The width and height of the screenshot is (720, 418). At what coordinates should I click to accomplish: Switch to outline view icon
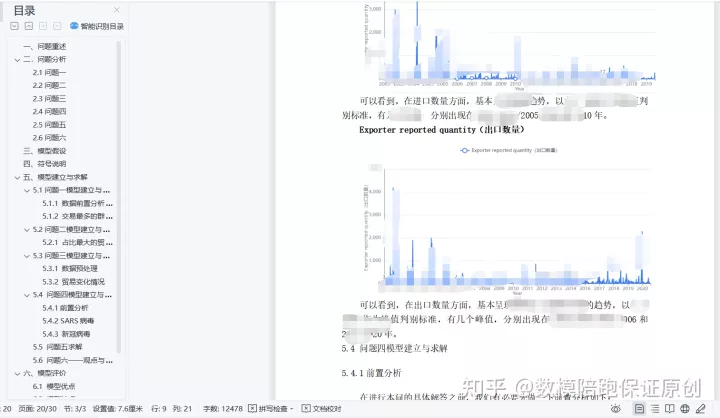pyautogui.click(x=655, y=409)
